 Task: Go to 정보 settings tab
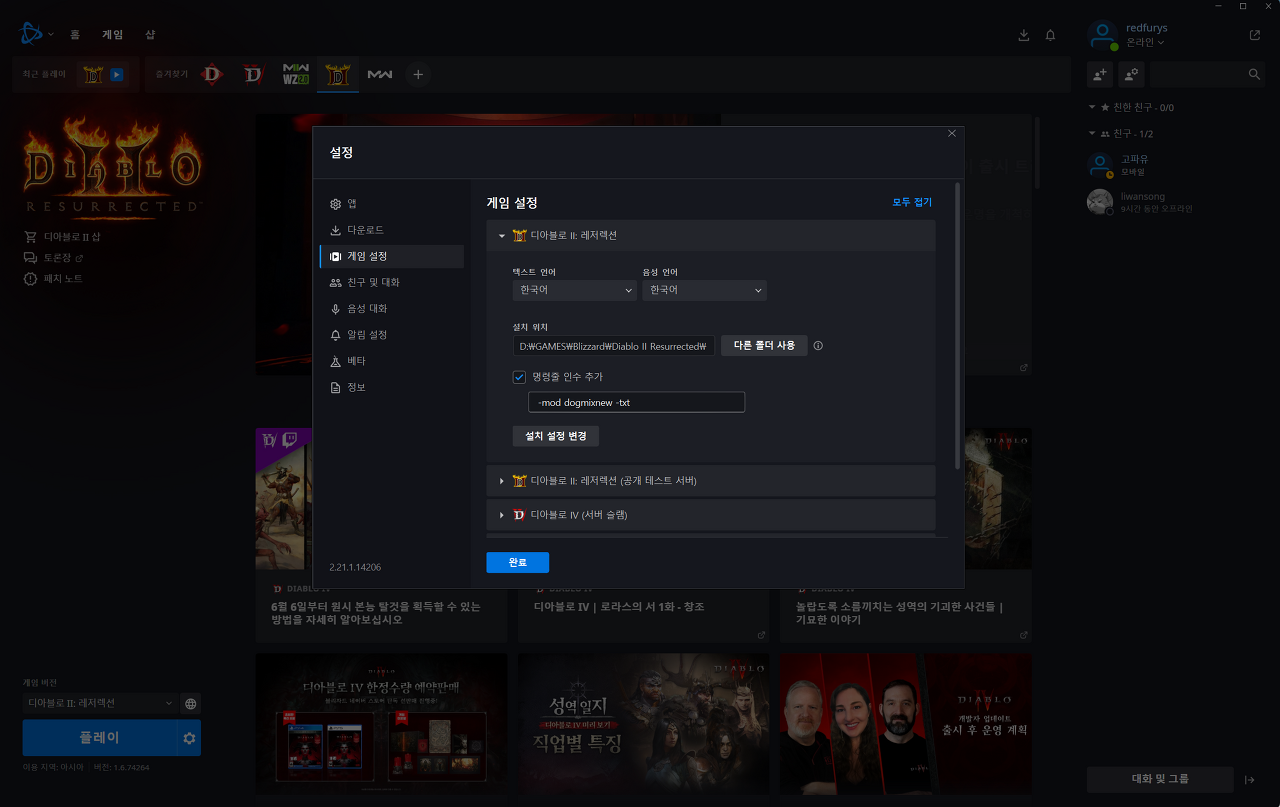pyautogui.click(x=391, y=387)
